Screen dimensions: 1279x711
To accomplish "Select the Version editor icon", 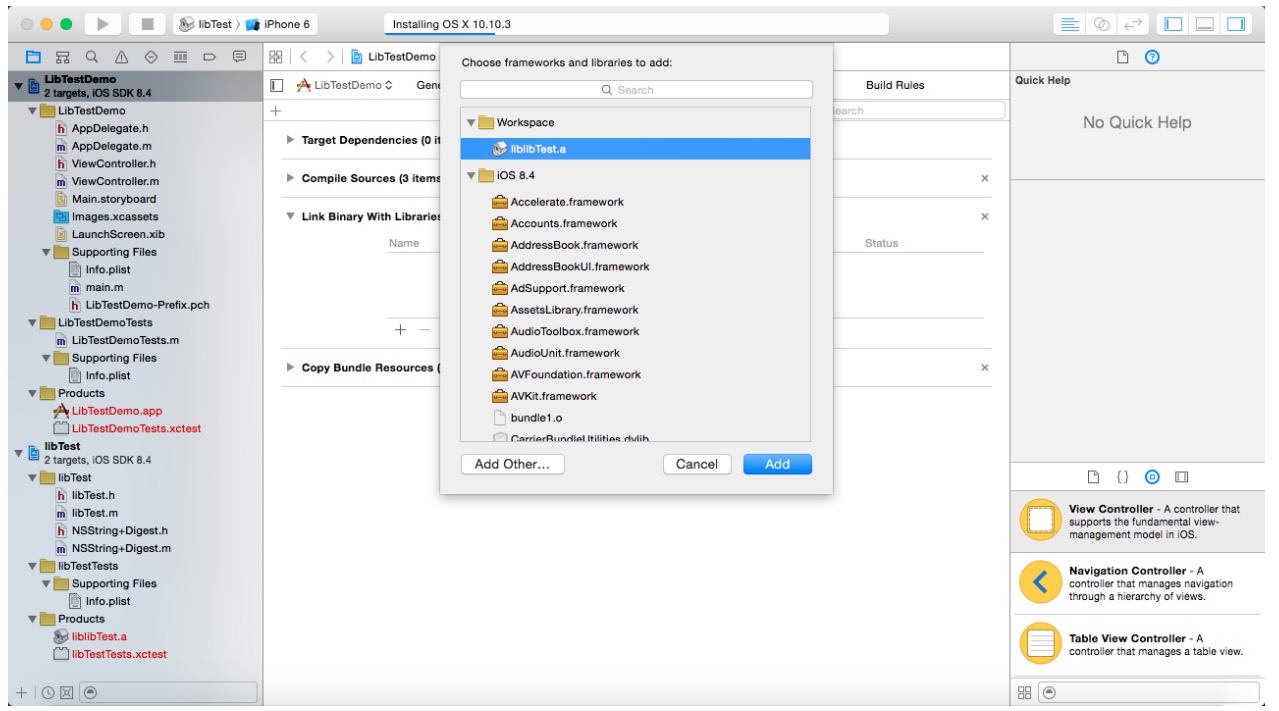I will (x=1132, y=24).
